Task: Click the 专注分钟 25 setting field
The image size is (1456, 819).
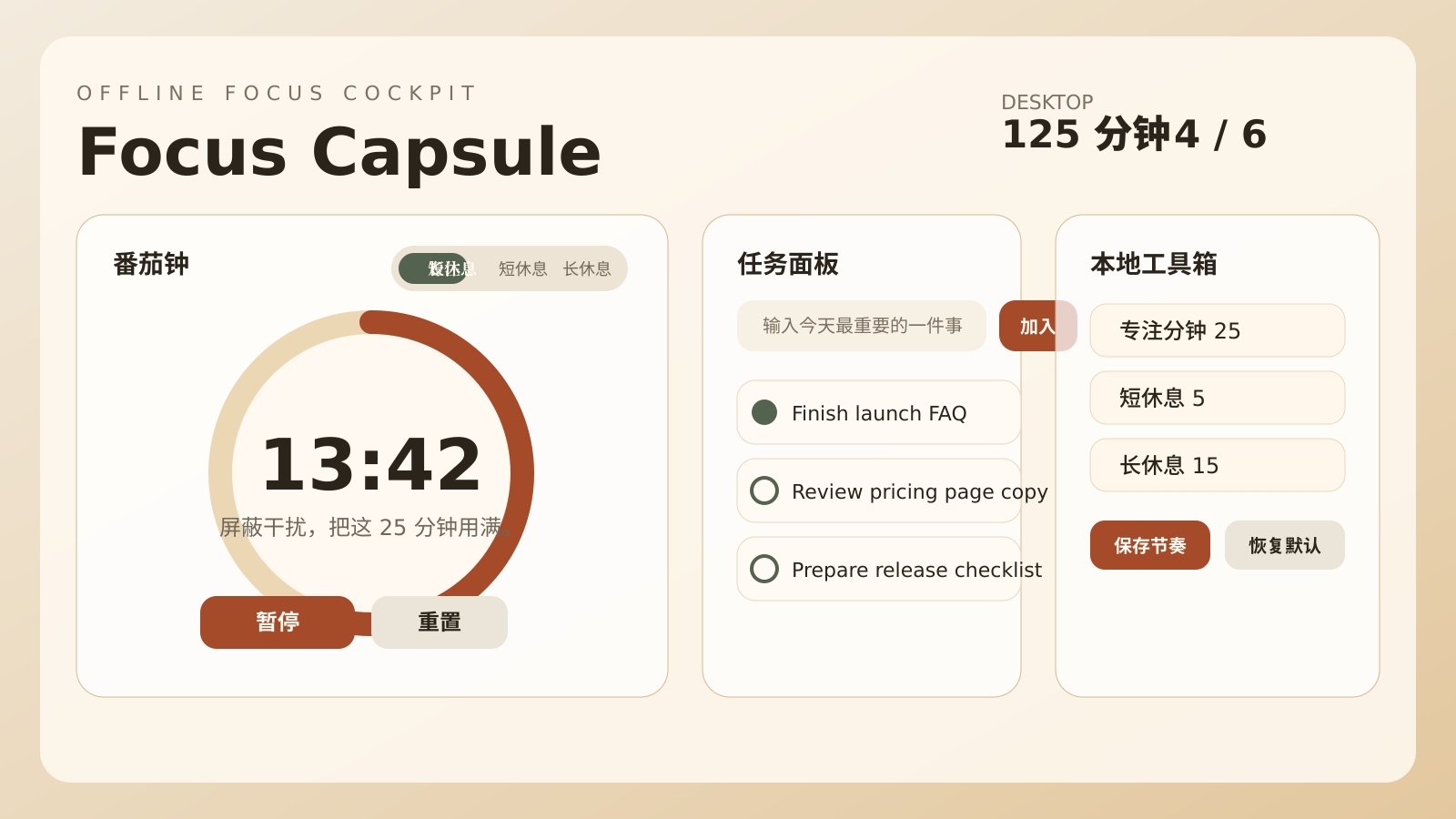Action: click(x=1217, y=330)
